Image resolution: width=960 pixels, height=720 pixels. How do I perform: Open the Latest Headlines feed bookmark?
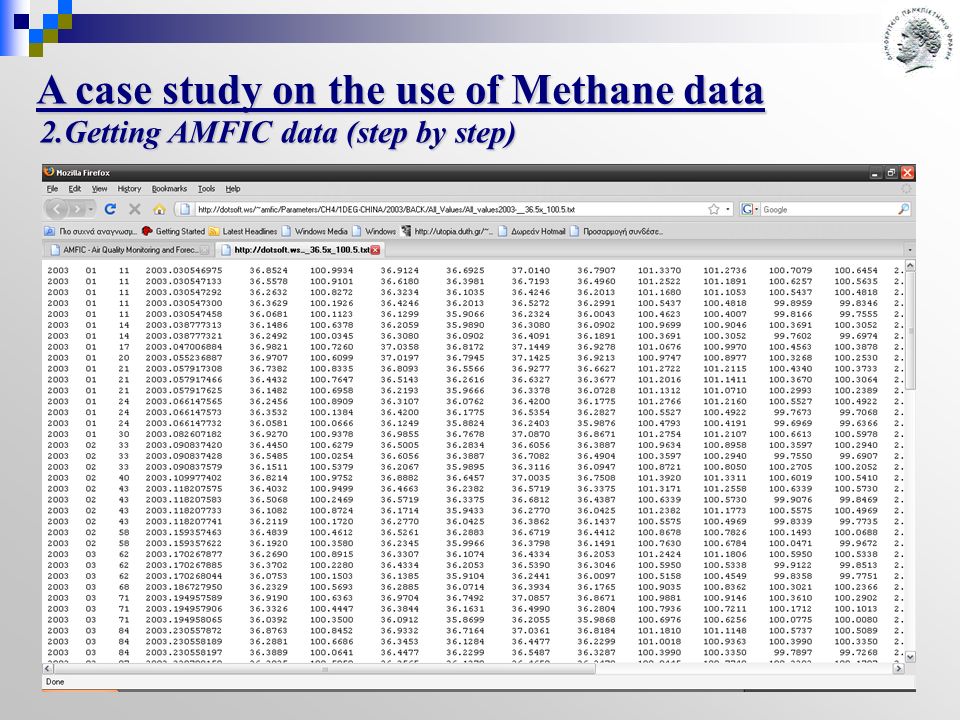pyautogui.click(x=243, y=231)
